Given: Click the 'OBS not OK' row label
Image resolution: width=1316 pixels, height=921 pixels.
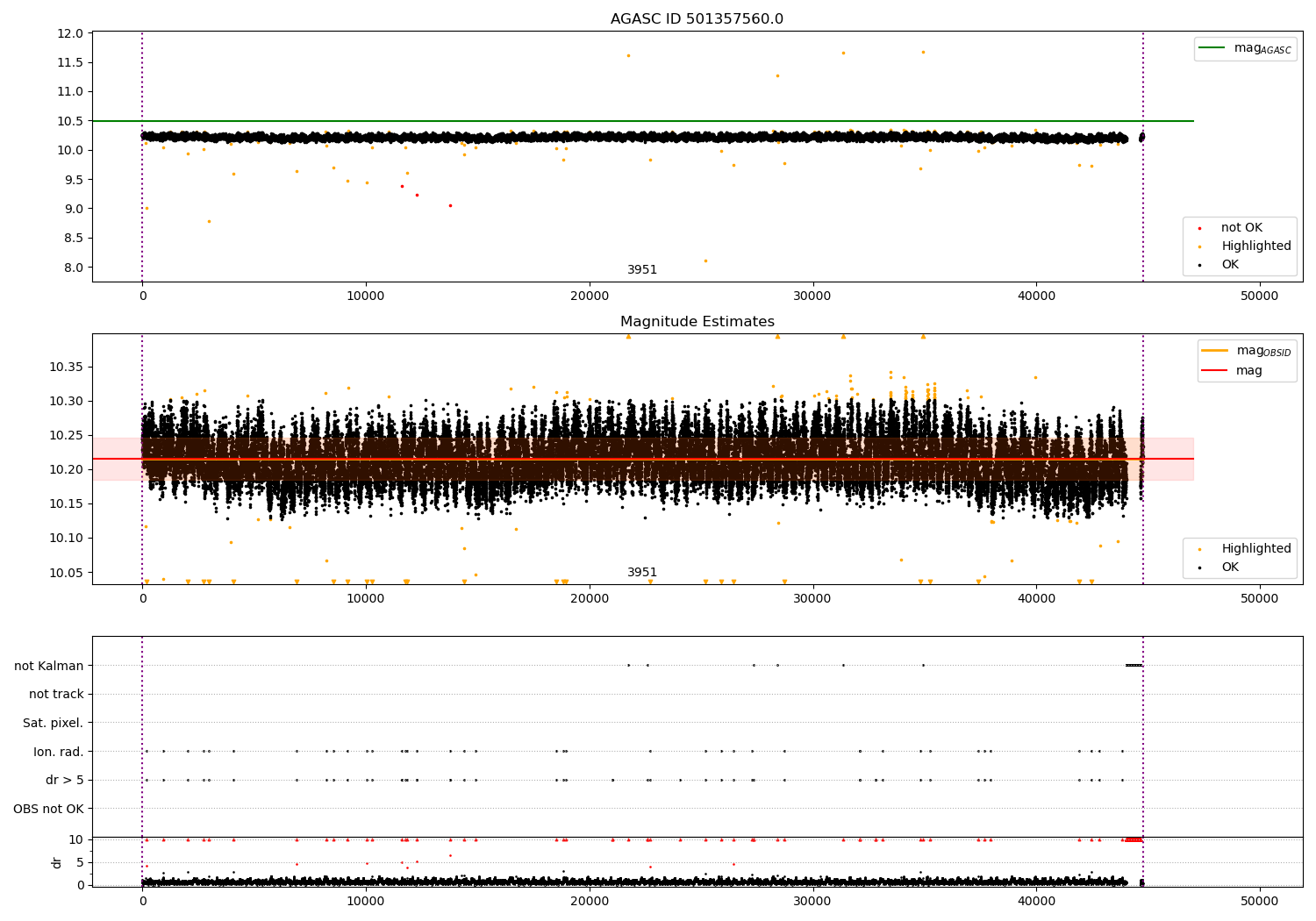Looking at the screenshot, I should coord(49,809).
